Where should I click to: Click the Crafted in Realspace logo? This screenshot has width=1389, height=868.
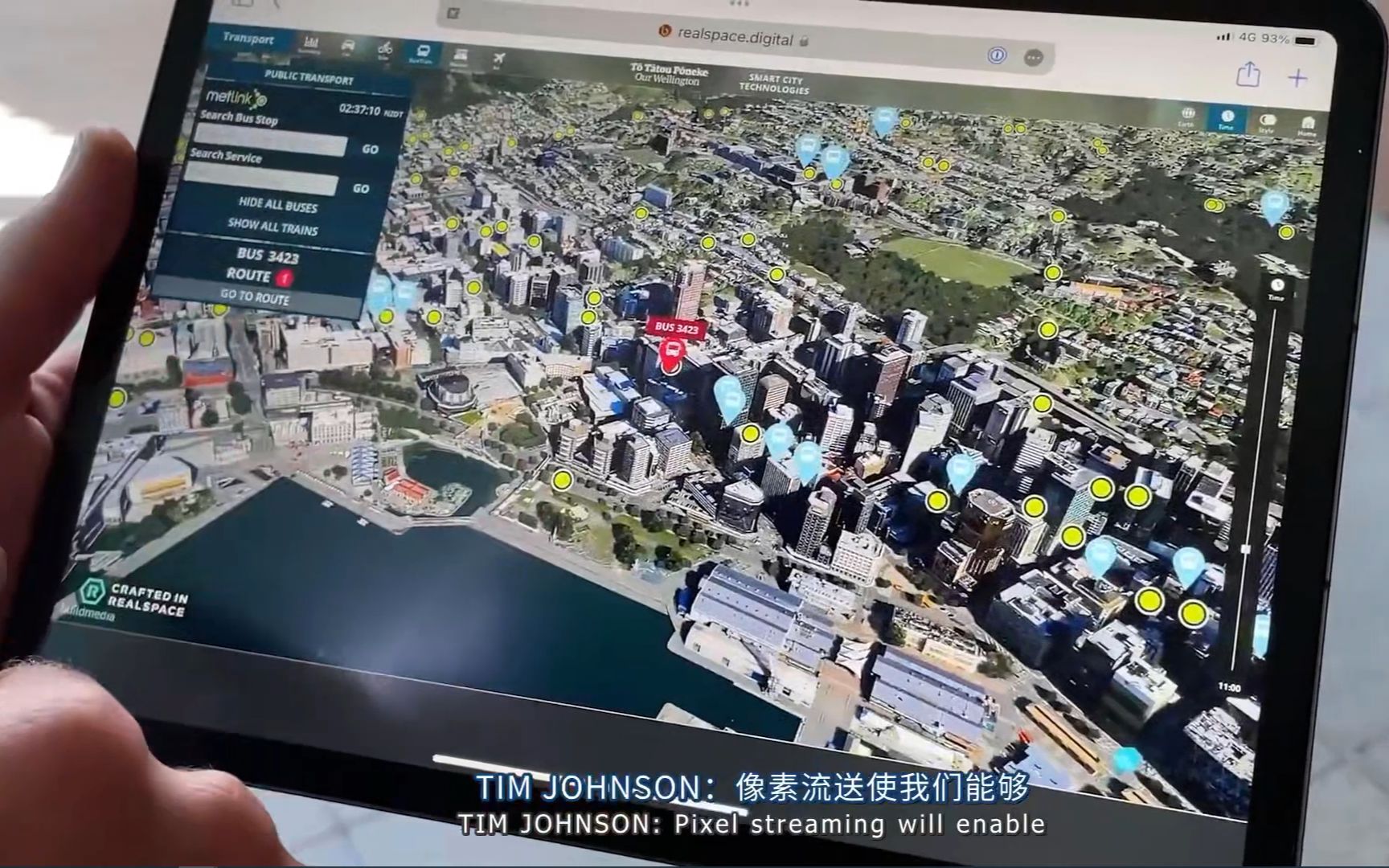click(x=133, y=596)
